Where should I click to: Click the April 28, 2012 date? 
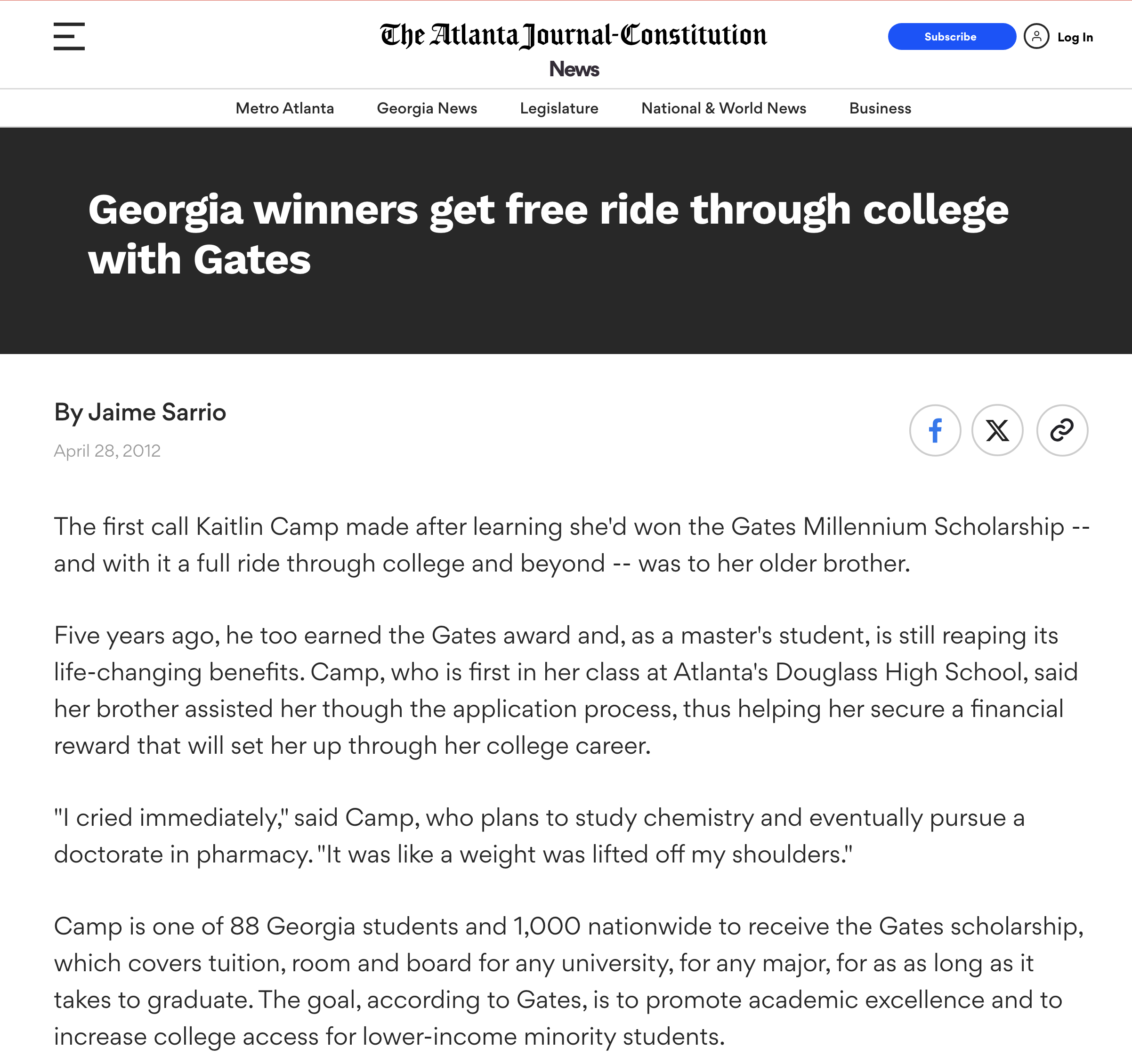pos(107,451)
